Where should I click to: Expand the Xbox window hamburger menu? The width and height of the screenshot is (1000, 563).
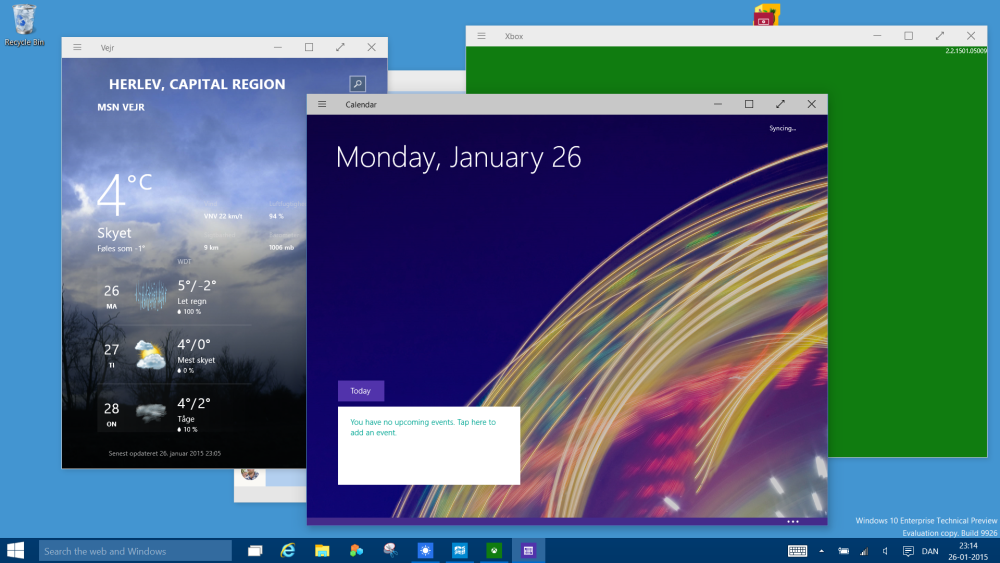point(482,36)
